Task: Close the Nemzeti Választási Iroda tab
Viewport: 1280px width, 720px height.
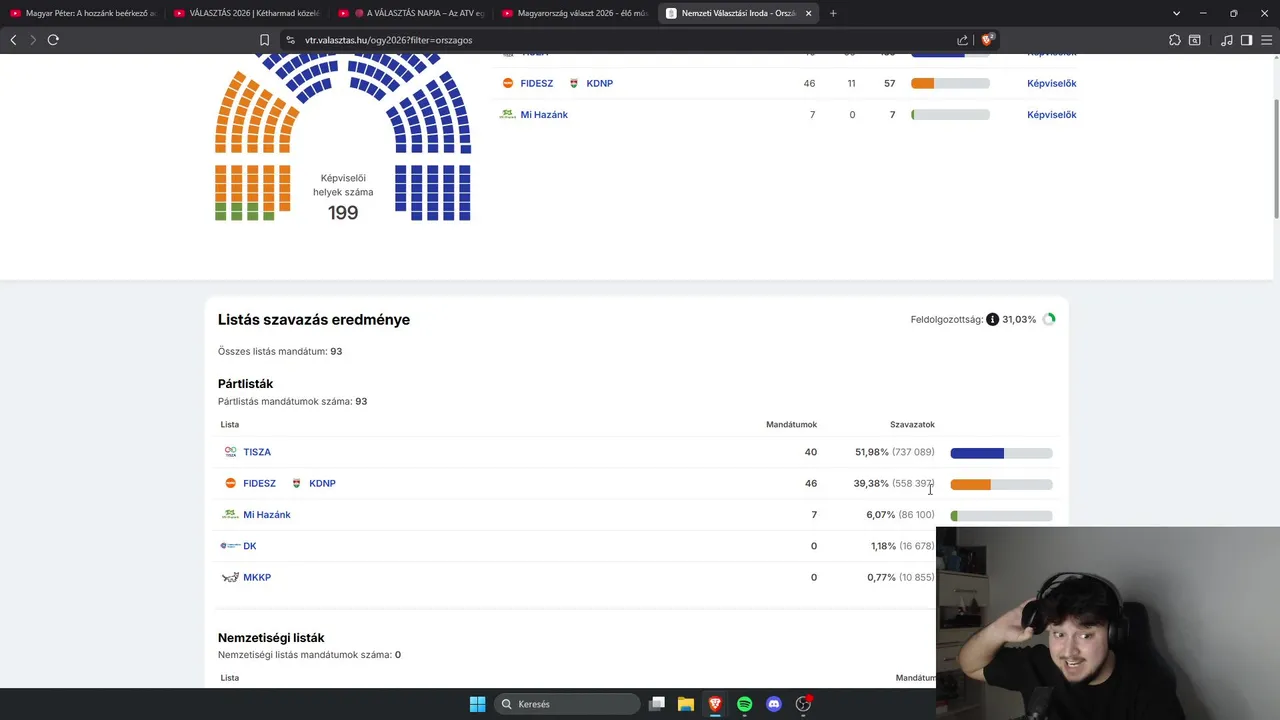Action: 808,13
